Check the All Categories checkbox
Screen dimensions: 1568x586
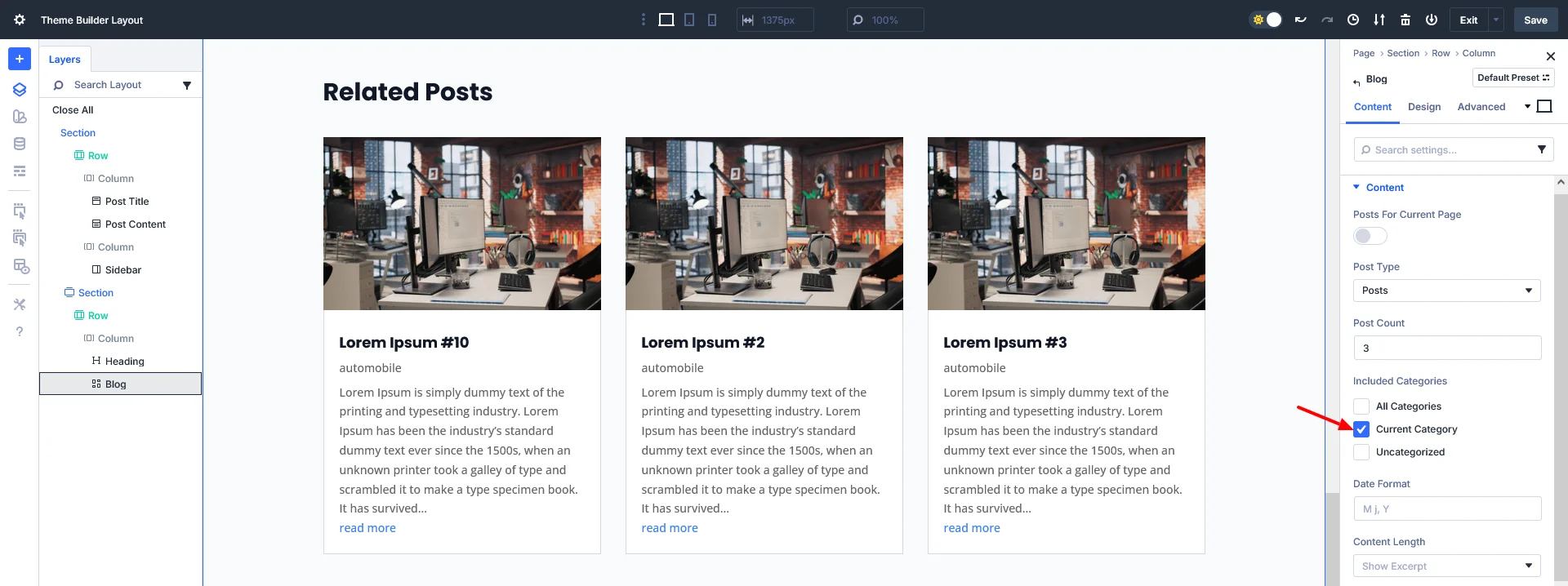click(x=1361, y=406)
